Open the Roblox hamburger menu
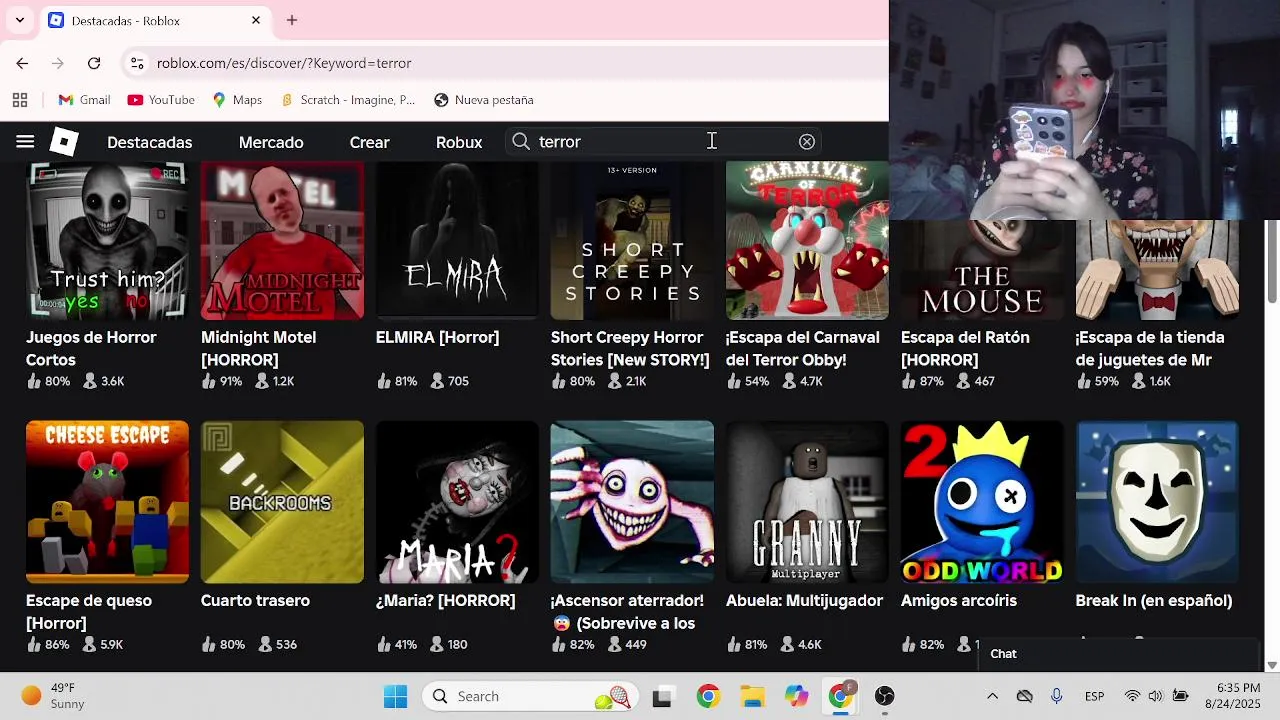Image resolution: width=1280 pixels, height=720 pixels. point(25,142)
